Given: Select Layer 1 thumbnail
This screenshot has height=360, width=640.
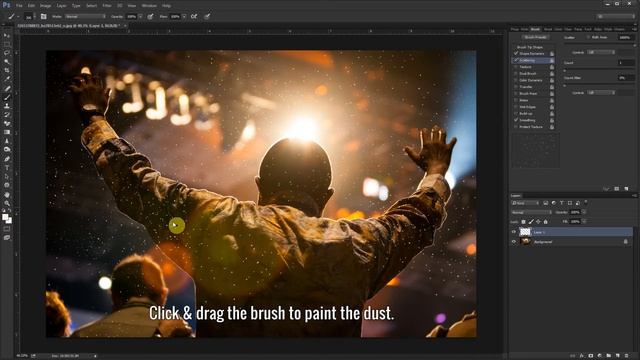Looking at the screenshot, I should coord(525,232).
